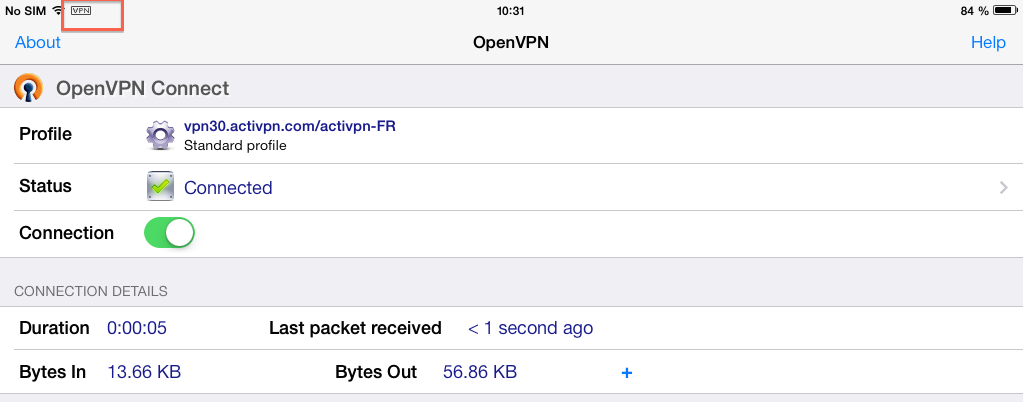Open the Connected status row
The height and width of the screenshot is (402, 1023).
[x=512, y=187]
